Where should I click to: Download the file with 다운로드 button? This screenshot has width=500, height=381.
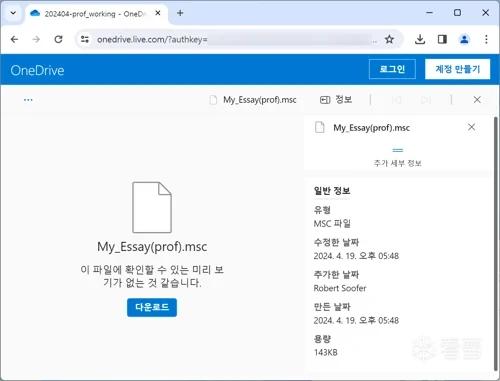point(152,307)
